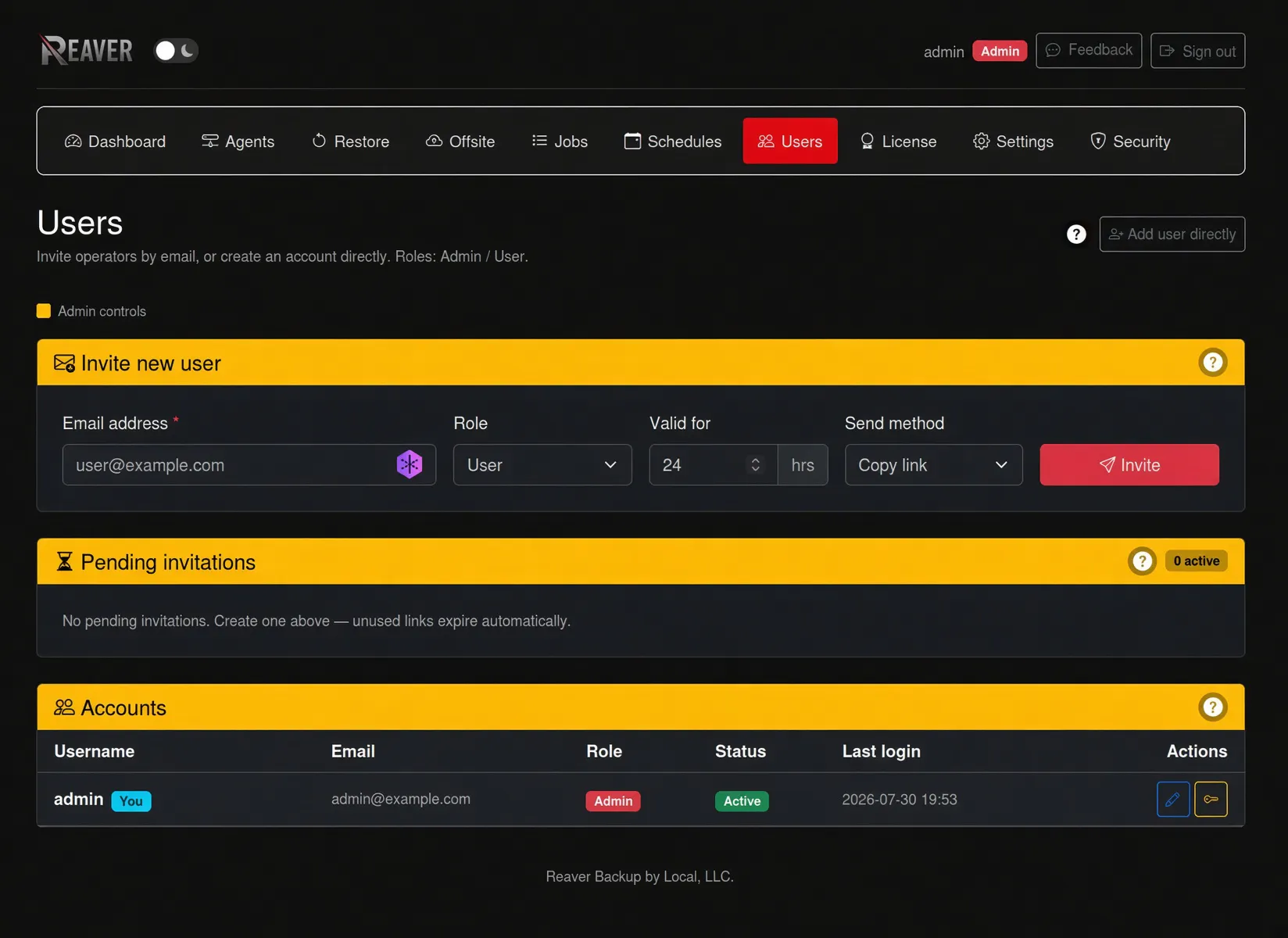Open the Security tab
The image size is (1288, 938).
1130,141
